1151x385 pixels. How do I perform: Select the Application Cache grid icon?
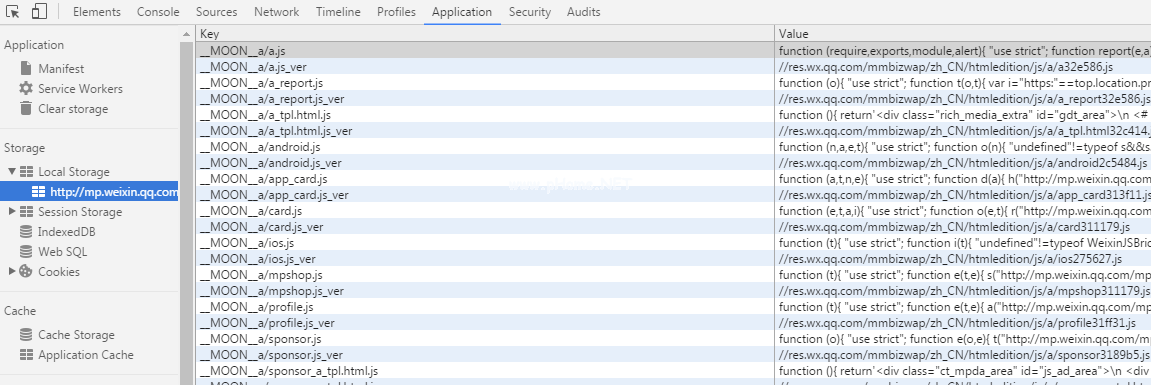pyautogui.click(x=26, y=354)
